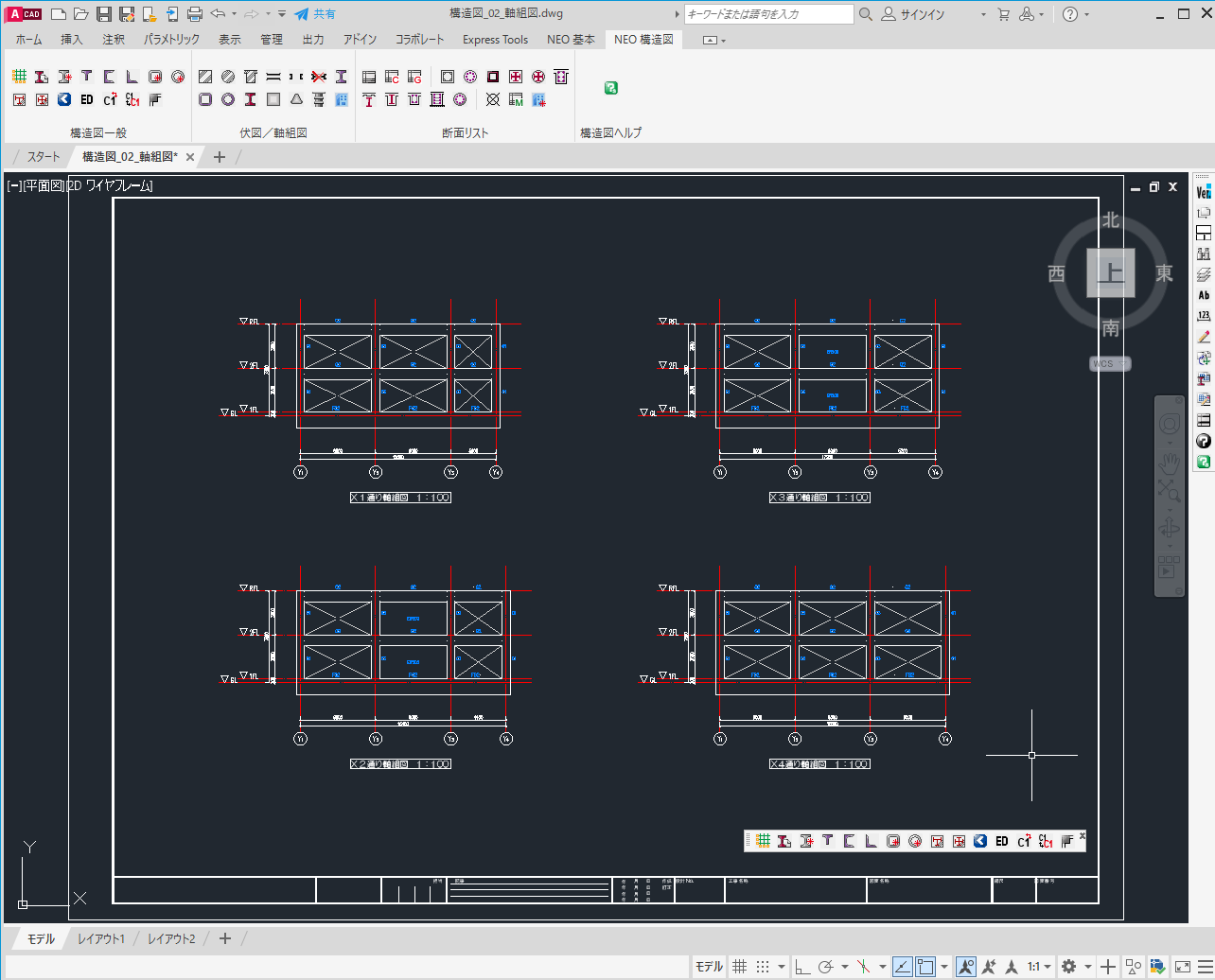Click the ED icon in 構造図一般 panel
The image size is (1215, 980).
87,99
